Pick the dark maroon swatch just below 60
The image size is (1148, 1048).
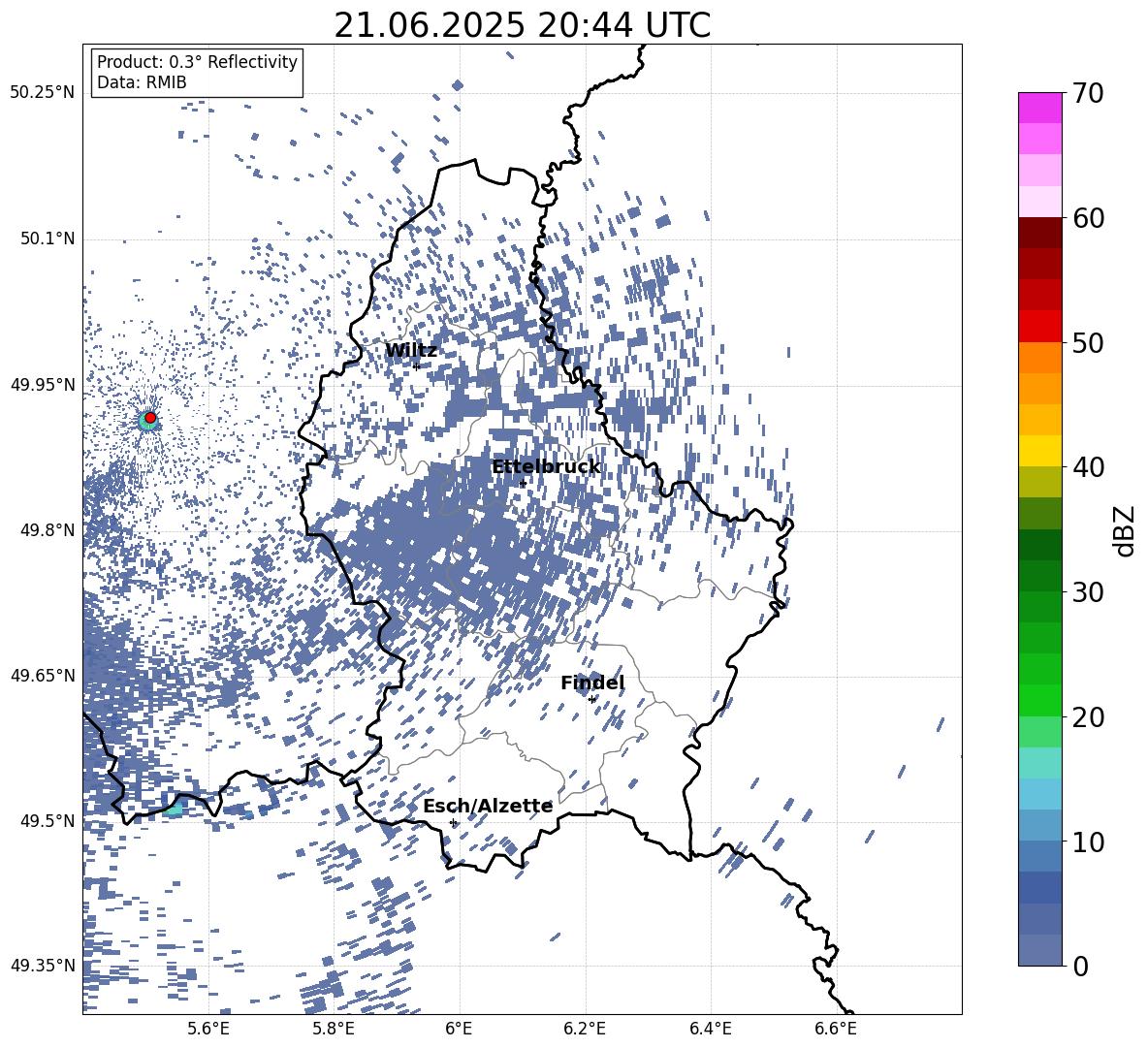(1039, 233)
